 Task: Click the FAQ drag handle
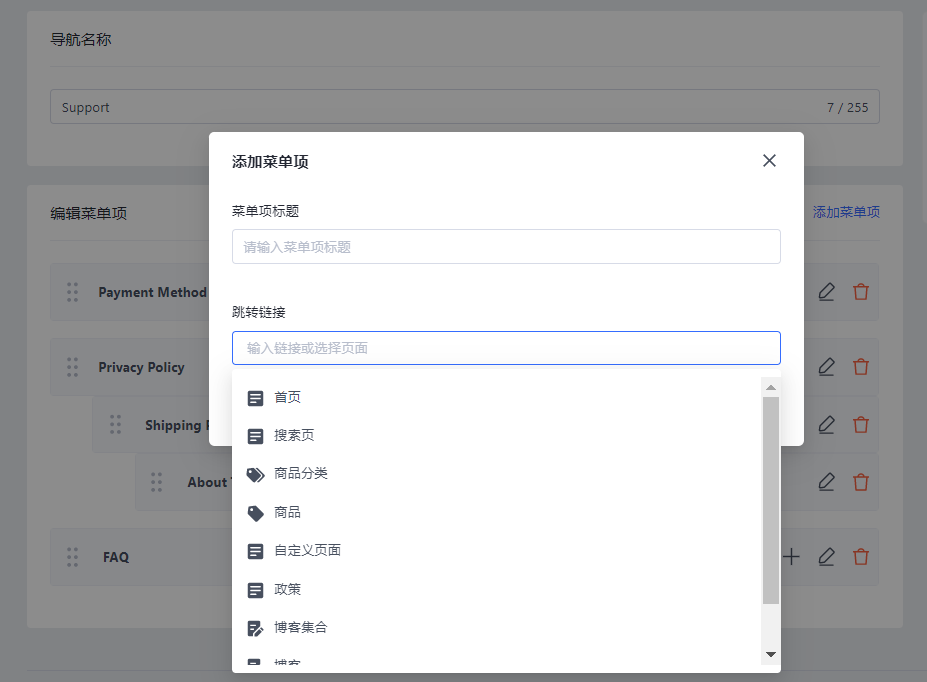point(72,557)
